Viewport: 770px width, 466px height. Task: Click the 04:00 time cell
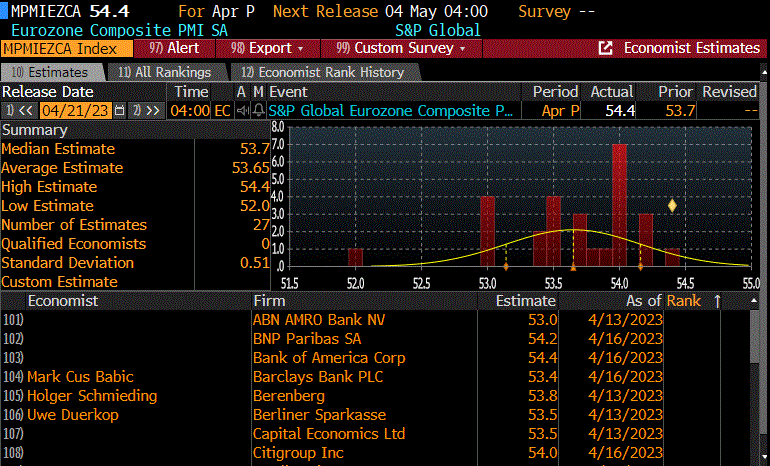(190, 111)
